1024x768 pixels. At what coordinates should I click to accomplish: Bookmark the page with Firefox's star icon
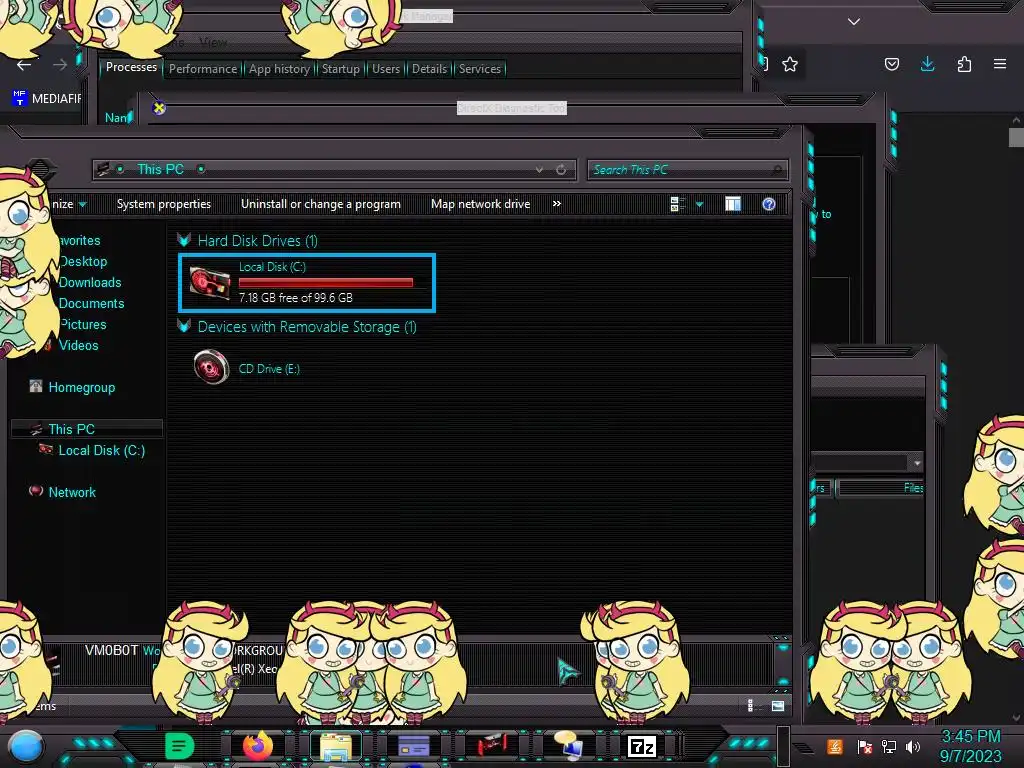(x=790, y=64)
